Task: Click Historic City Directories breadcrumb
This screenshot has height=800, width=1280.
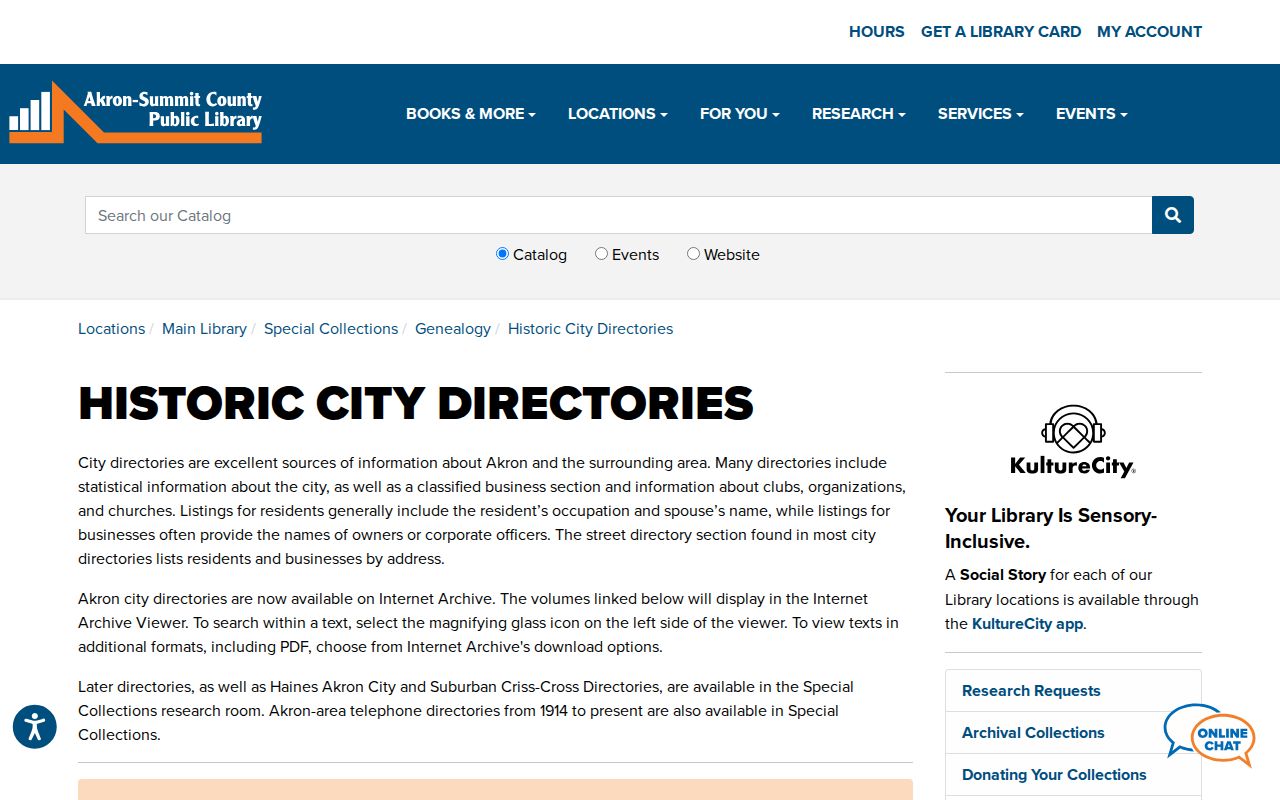Action: pos(591,329)
